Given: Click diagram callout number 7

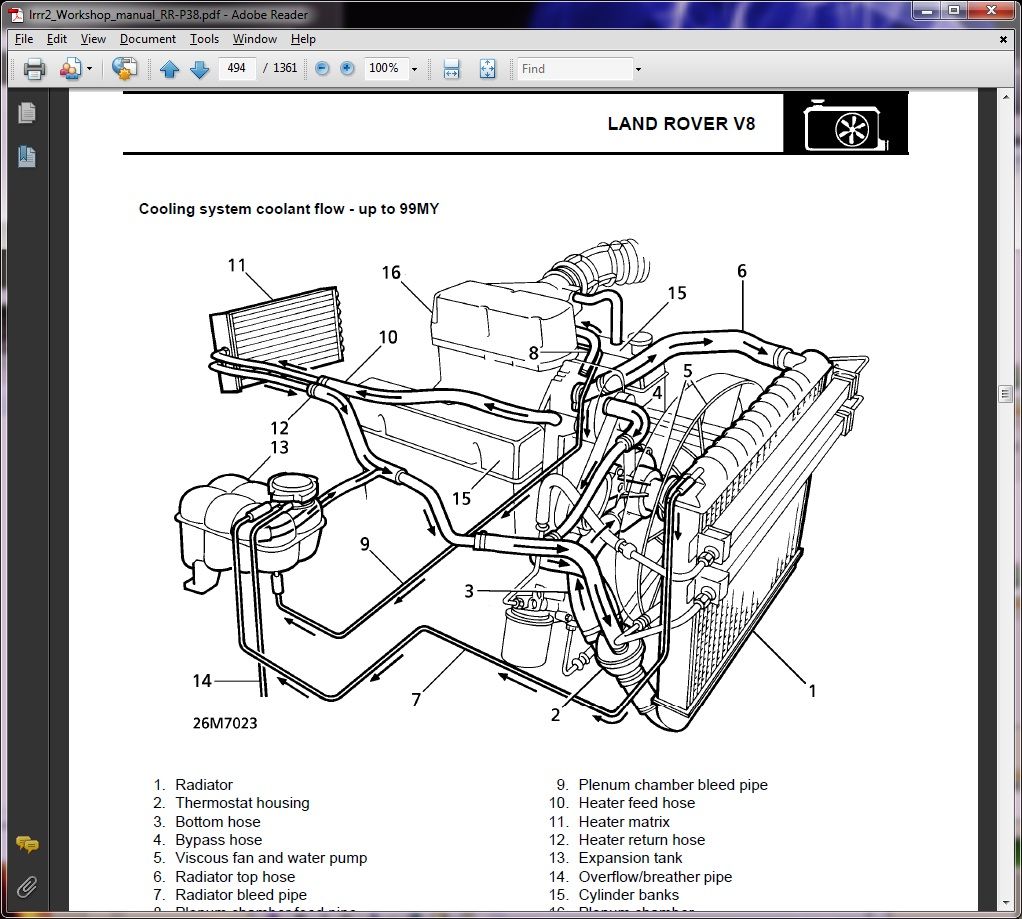Looking at the screenshot, I should (416, 700).
